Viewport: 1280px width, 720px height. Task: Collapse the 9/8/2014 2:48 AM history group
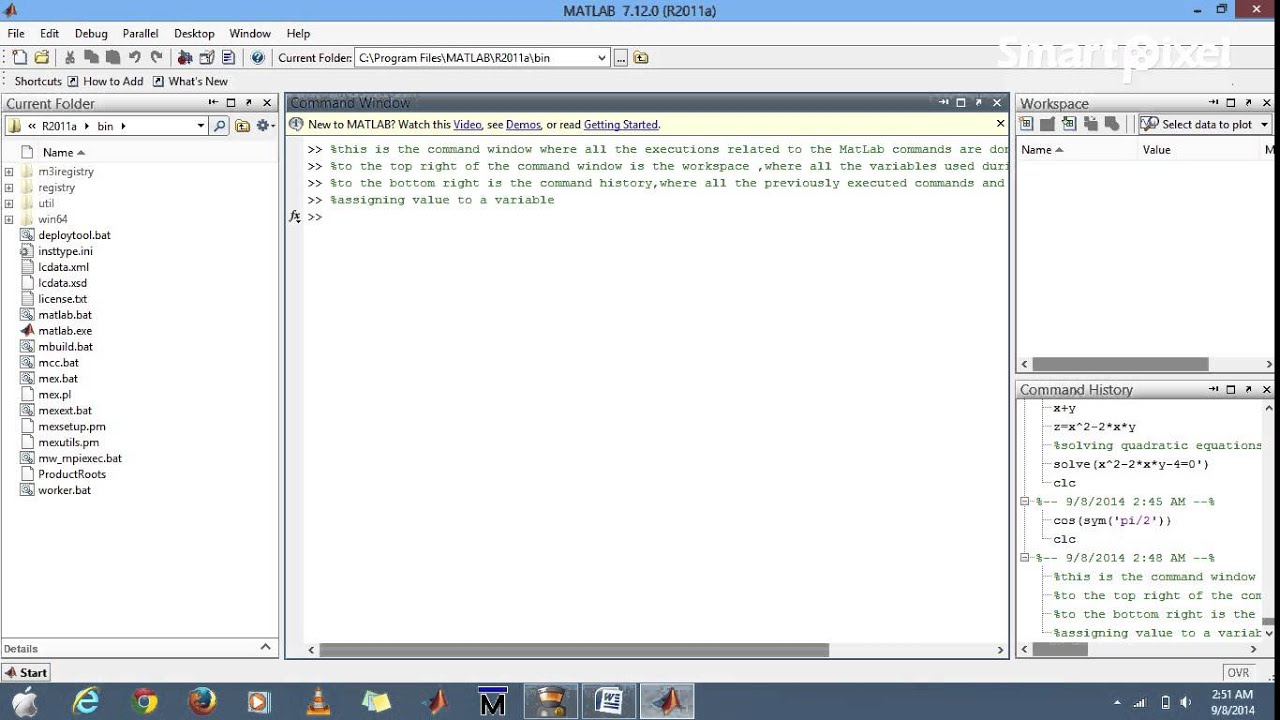click(1025, 558)
